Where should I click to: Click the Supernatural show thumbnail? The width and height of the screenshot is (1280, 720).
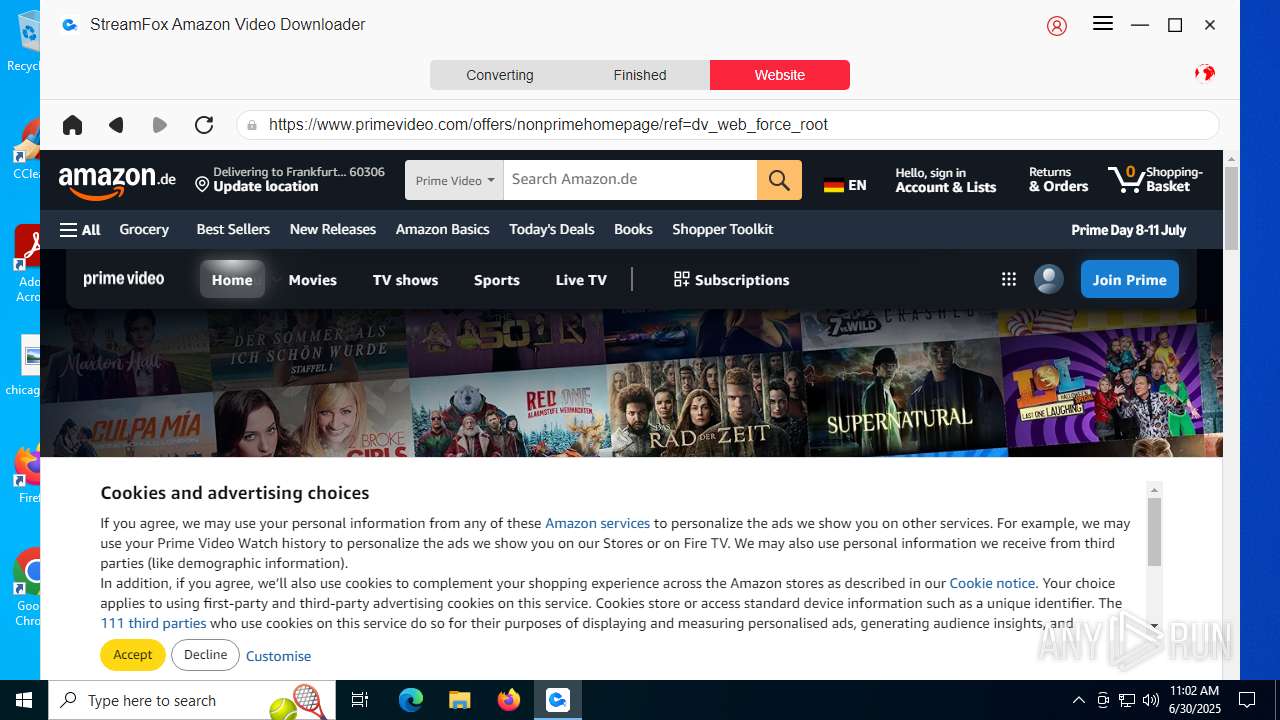pos(903,400)
